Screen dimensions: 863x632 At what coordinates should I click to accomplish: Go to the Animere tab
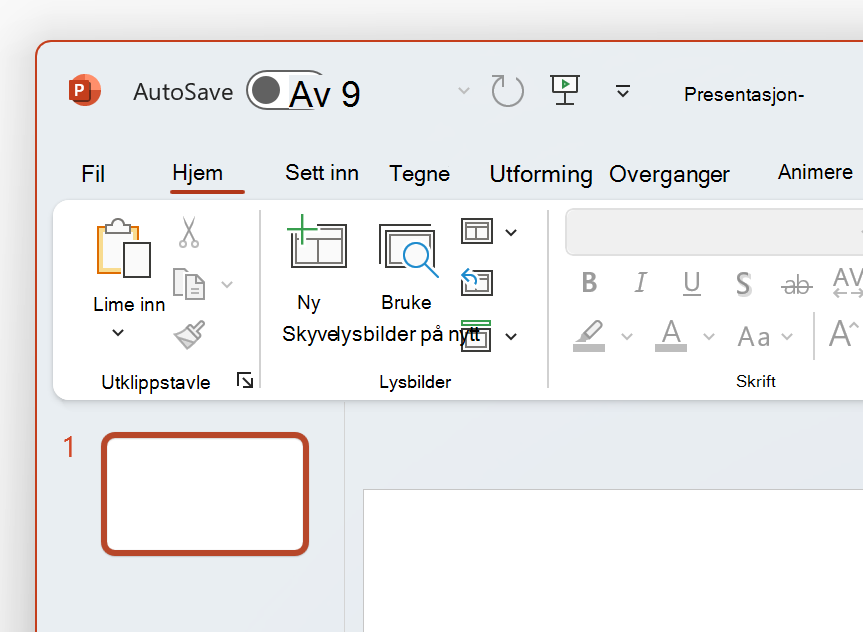pos(815,172)
